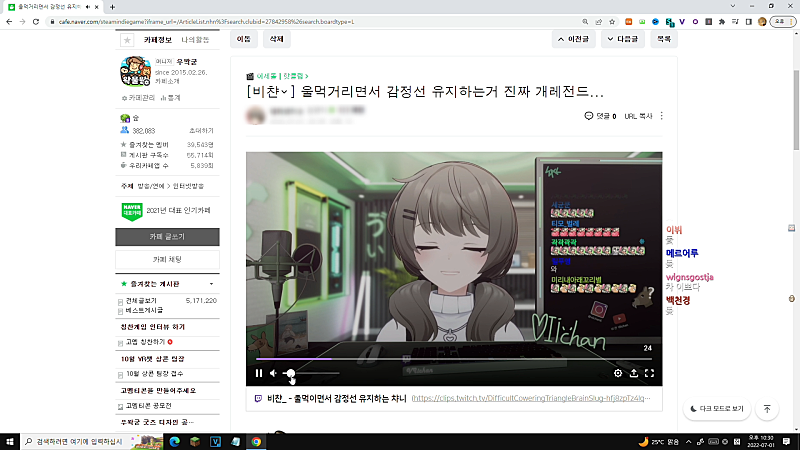Bookmark this page with the star icon

(612, 21)
